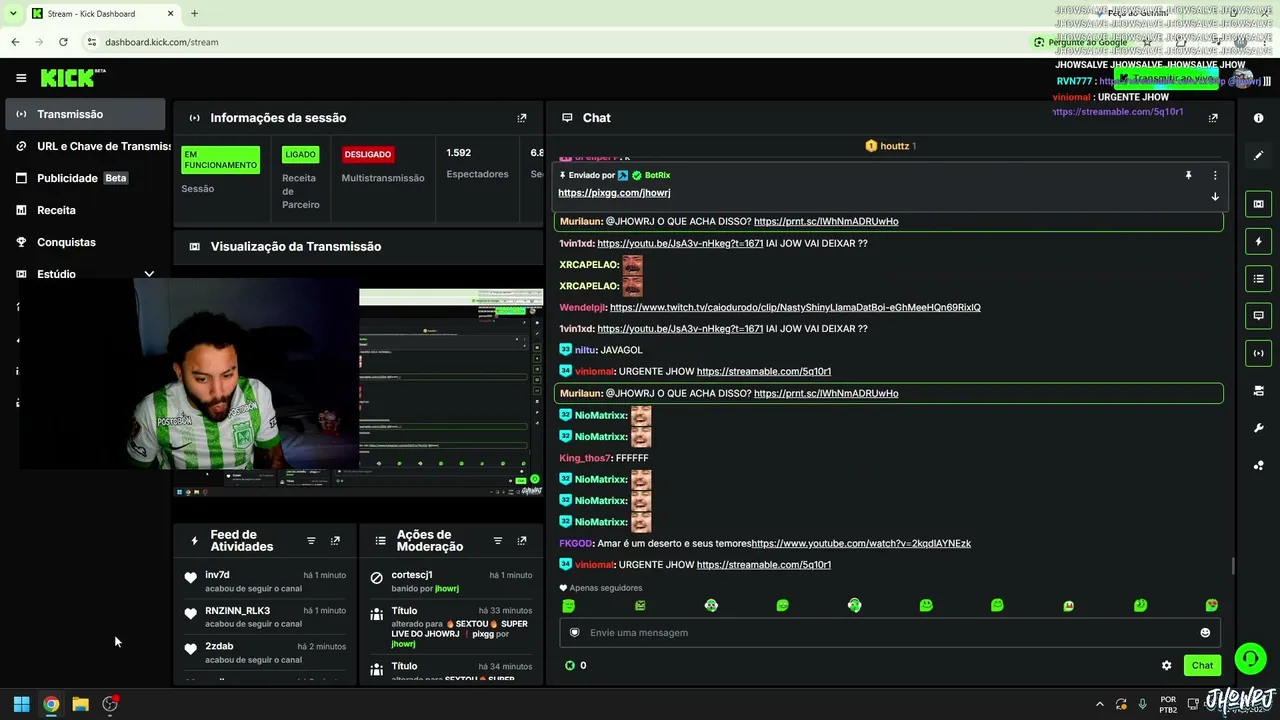Click the chat bubble icon in right sidebar
Screen dimensions: 1280x720
(x=1258, y=315)
